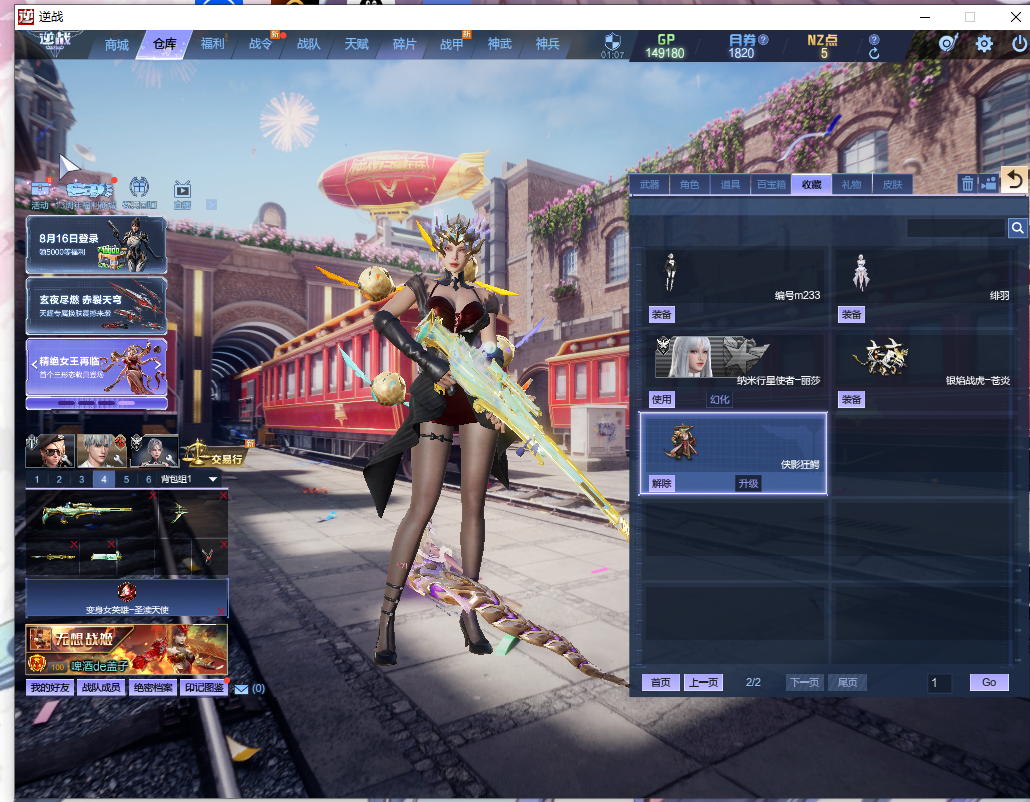The height and width of the screenshot is (802, 1030).
Task: Open 商城 shop tab
Action: pyautogui.click(x=116, y=45)
